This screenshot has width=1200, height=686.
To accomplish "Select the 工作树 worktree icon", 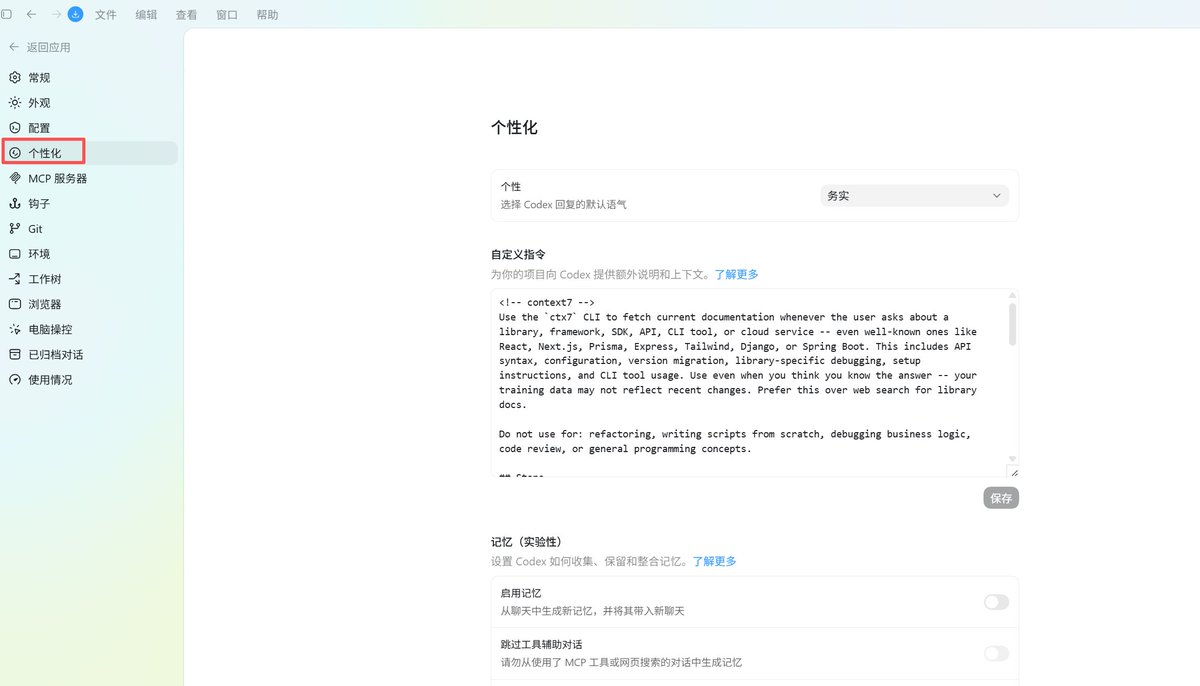I will (15, 279).
